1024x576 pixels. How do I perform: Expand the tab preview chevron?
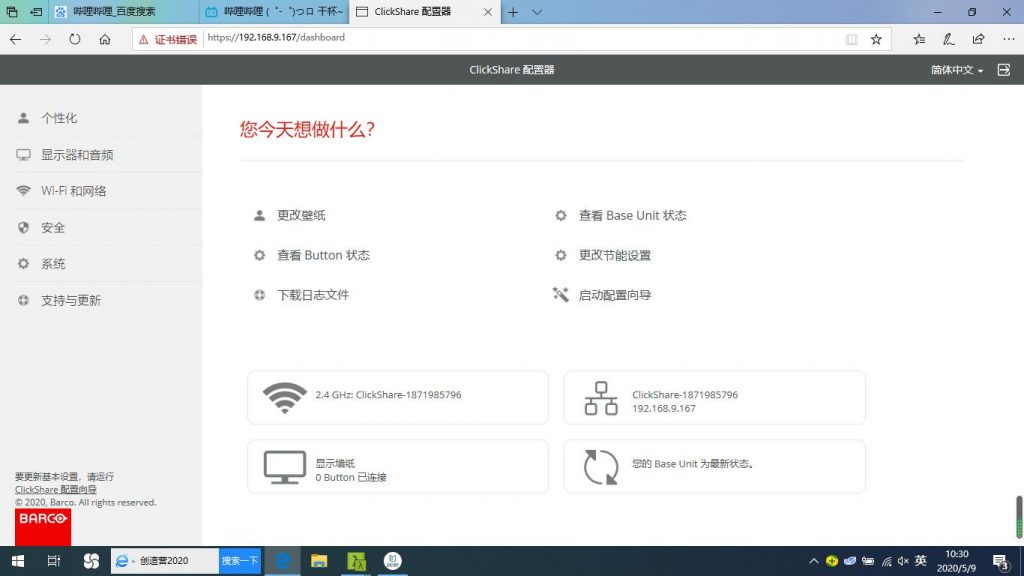537,12
